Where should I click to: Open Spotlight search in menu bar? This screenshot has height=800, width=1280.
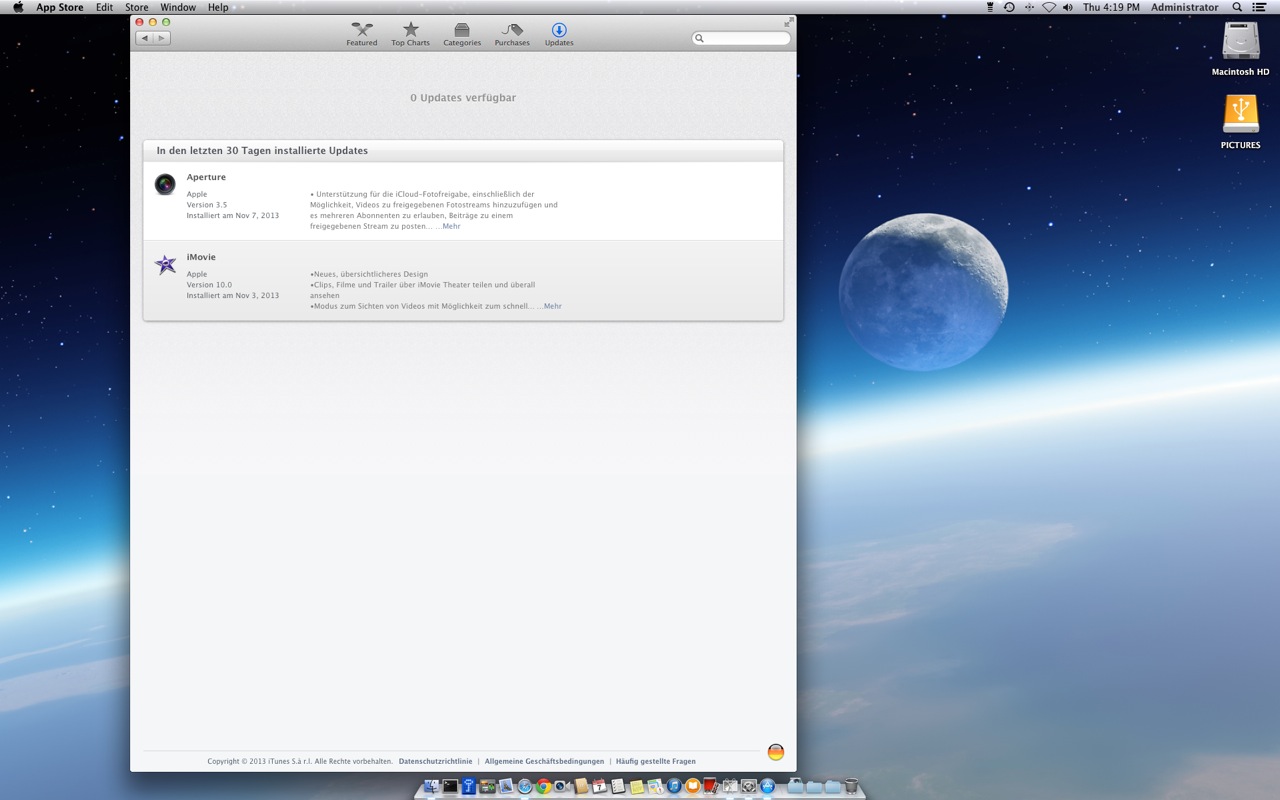1235,7
